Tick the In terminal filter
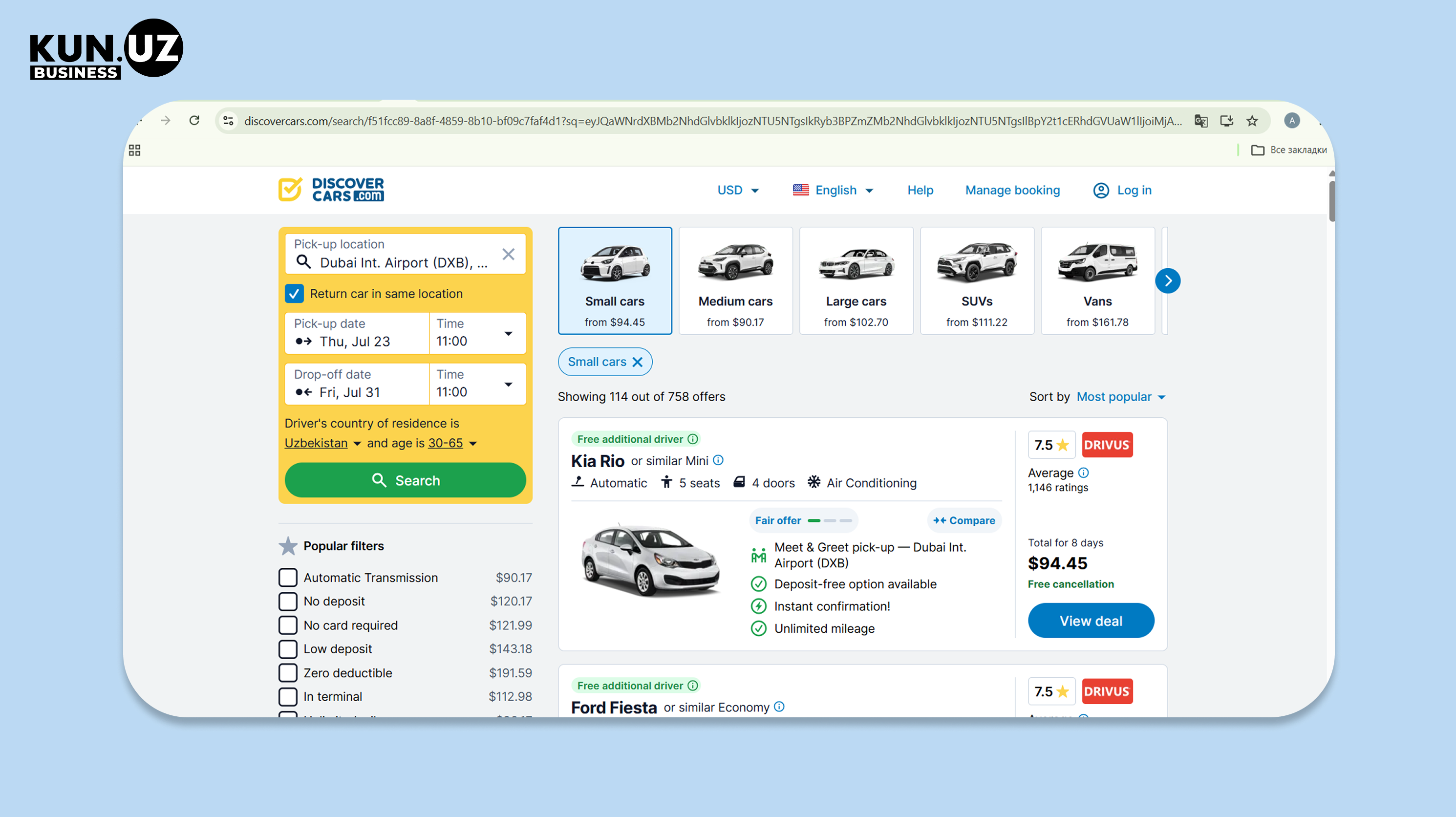This screenshot has width=1456, height=817. pyautogui.click(x=288, y=697)
